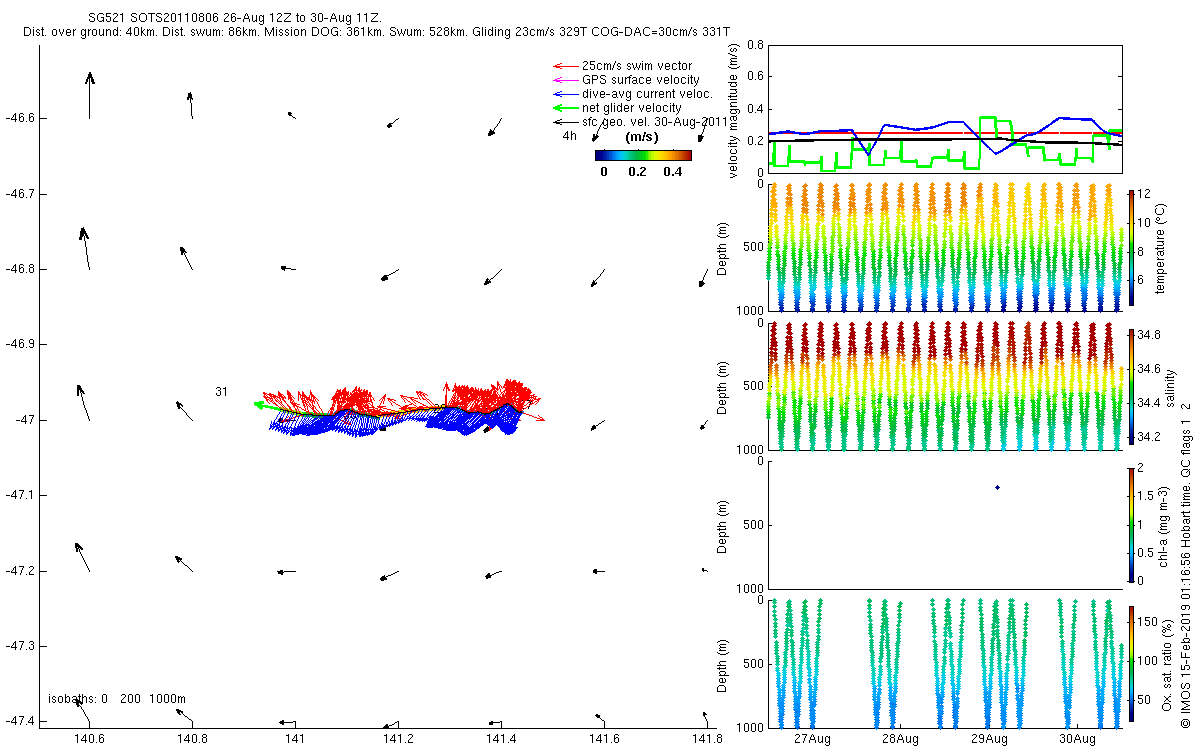This screenshot has height=750, width=1200.
Task: Click the salinity depth profile plot
Action: (x=945, y=385)
